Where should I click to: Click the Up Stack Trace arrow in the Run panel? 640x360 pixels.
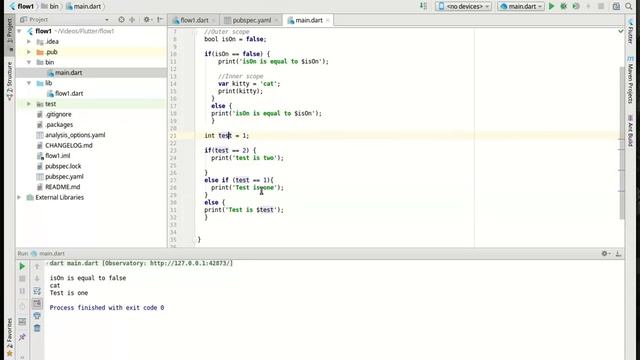tap(37, 267)
